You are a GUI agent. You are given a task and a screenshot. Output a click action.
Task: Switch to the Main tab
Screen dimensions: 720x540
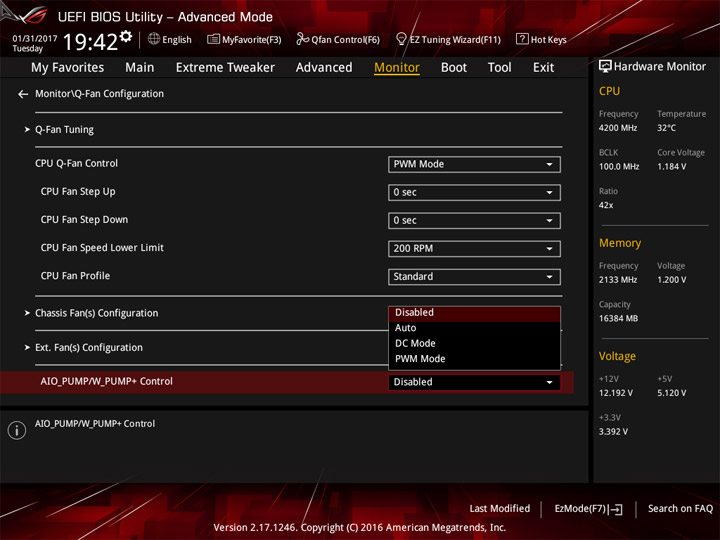pyautogui.click(x=140, y=68)
